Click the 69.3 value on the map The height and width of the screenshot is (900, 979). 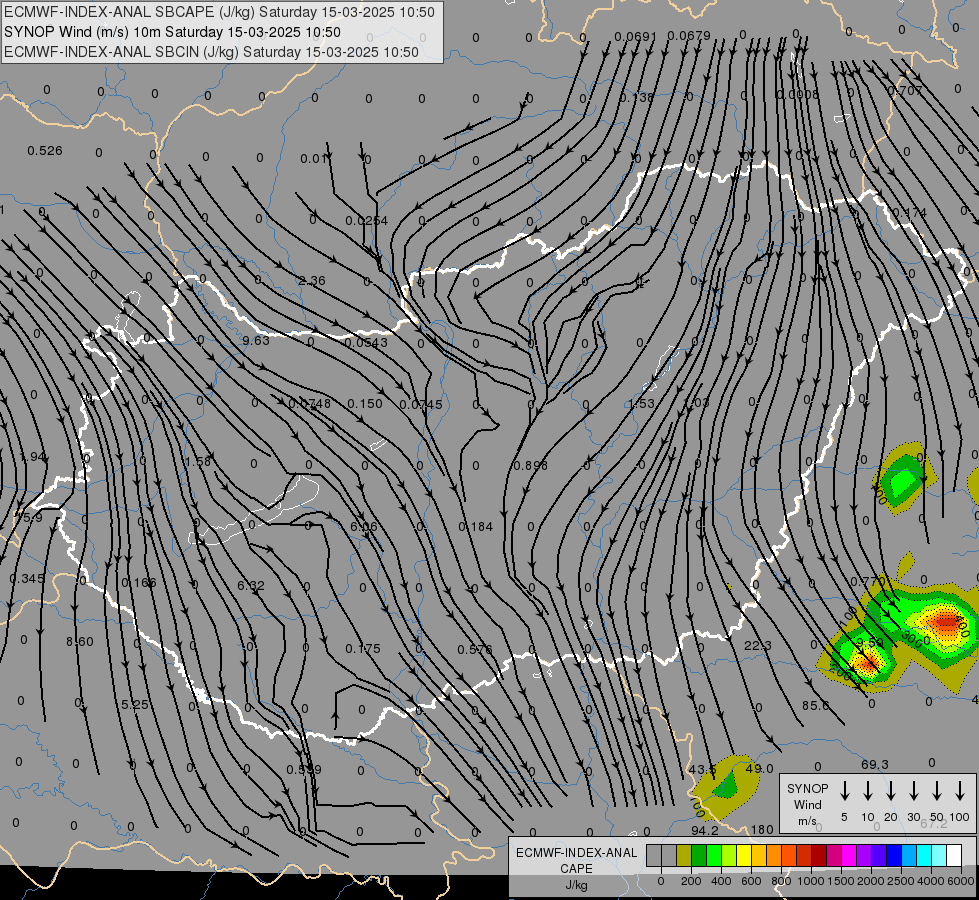pos(875,764)
